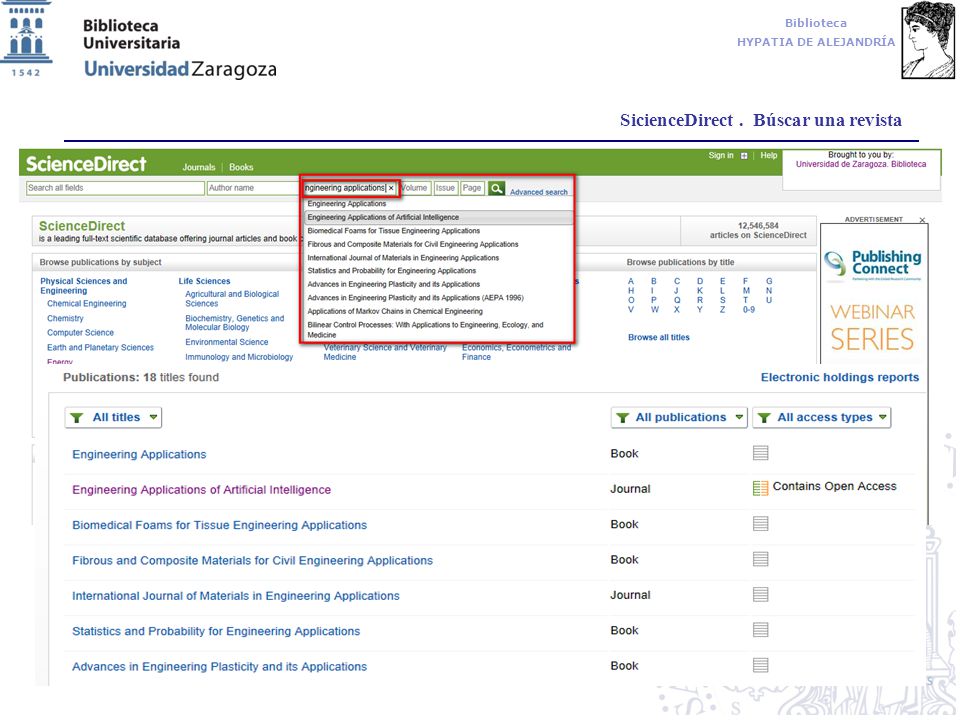Click in the Page field
The height and width of the screenshot is (720, 960).
(472, 188)
